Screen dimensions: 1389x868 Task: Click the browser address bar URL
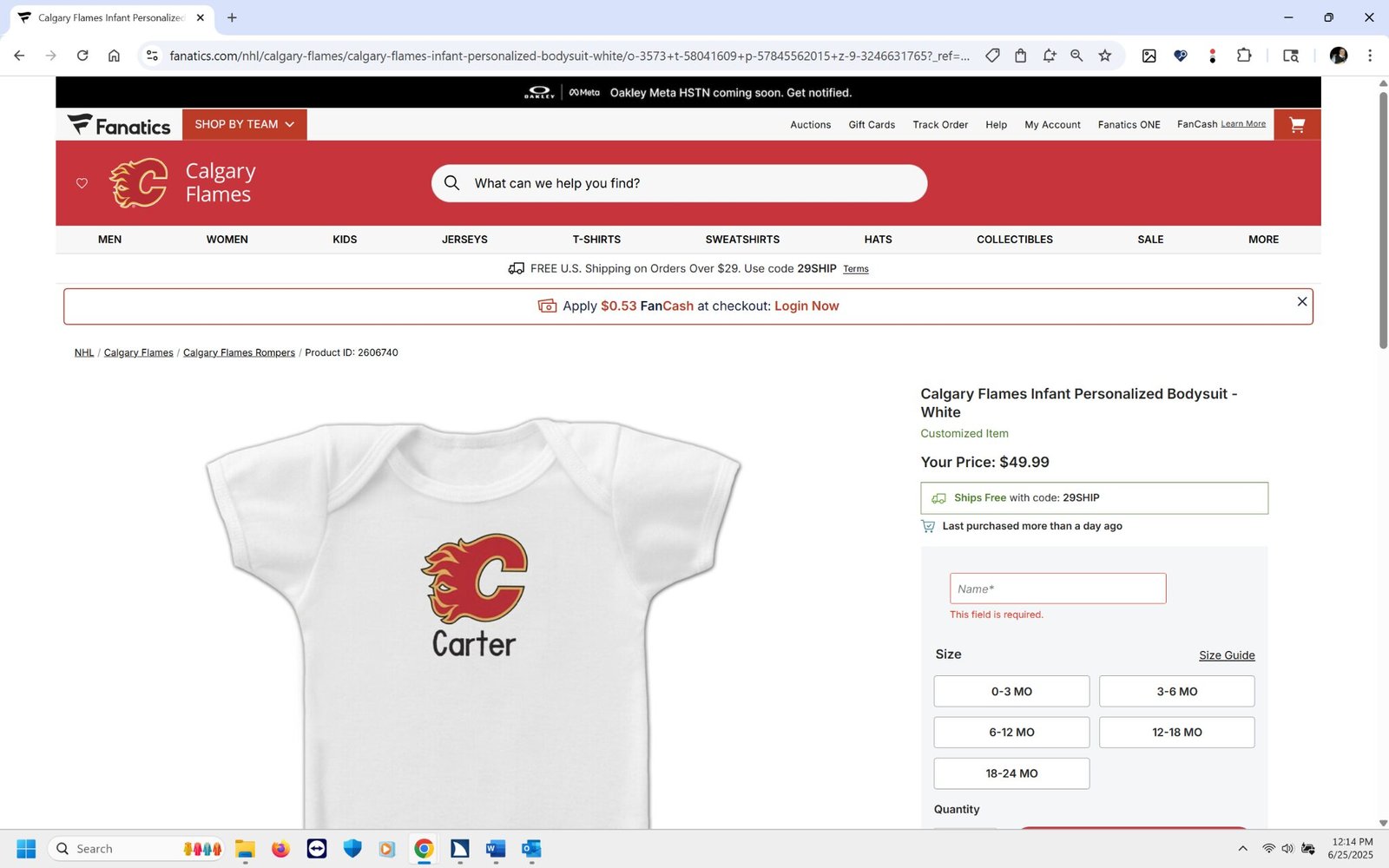(x=569, y=56)
